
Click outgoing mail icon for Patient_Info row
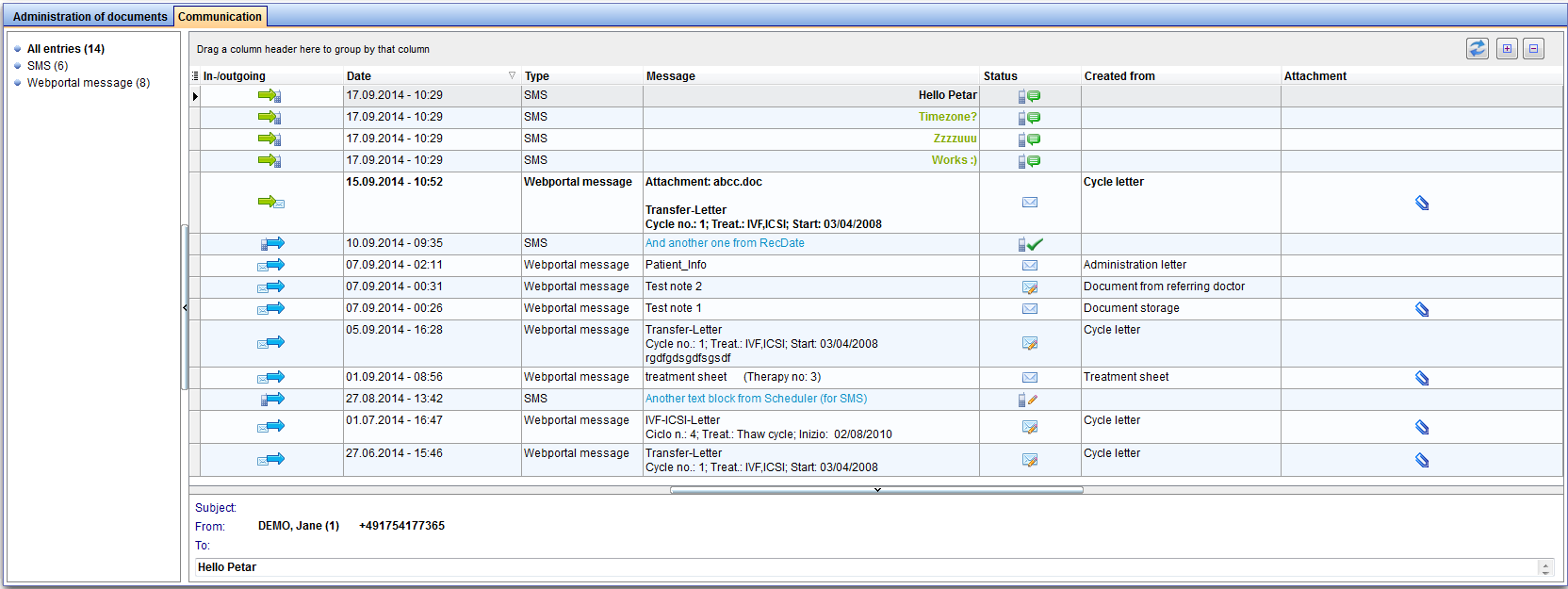(x=270, y=265)
